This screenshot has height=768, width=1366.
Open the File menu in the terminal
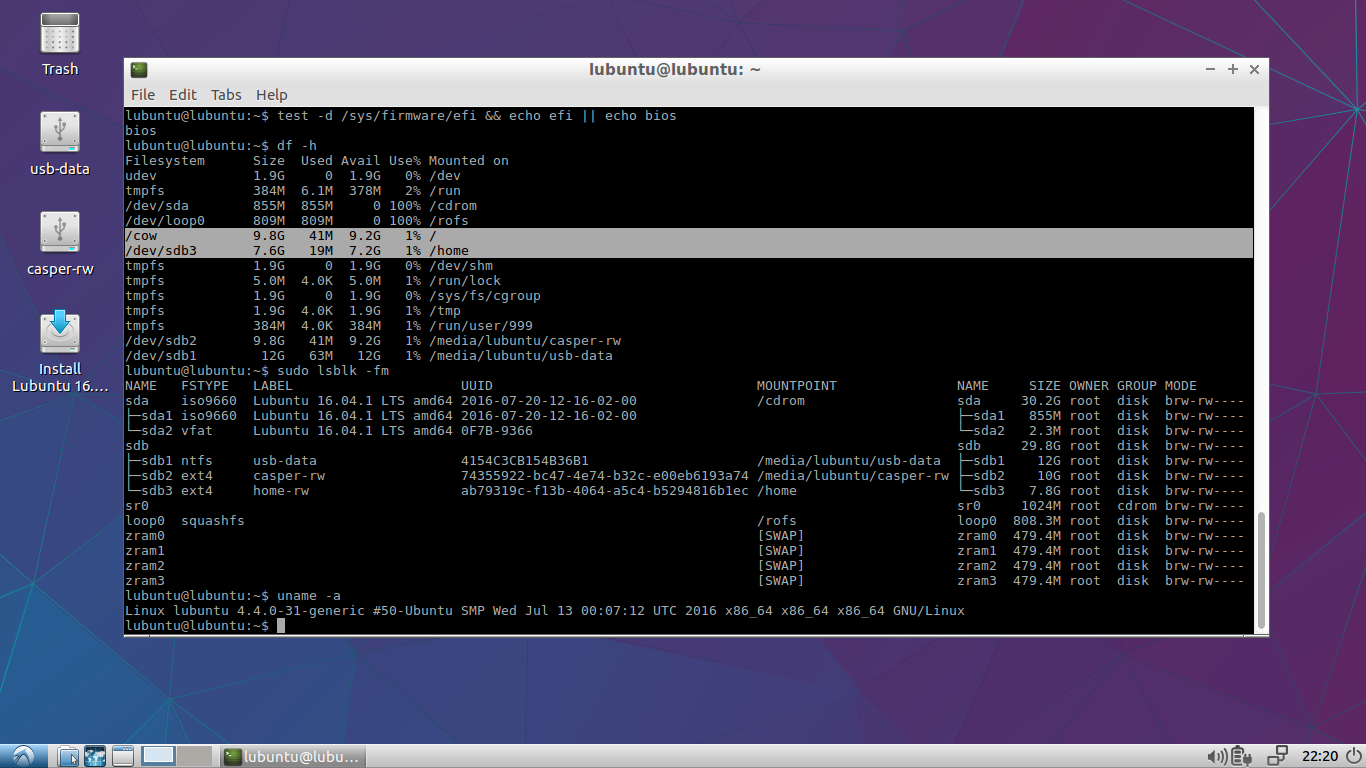pyautogui.click(x=143, y=95)
